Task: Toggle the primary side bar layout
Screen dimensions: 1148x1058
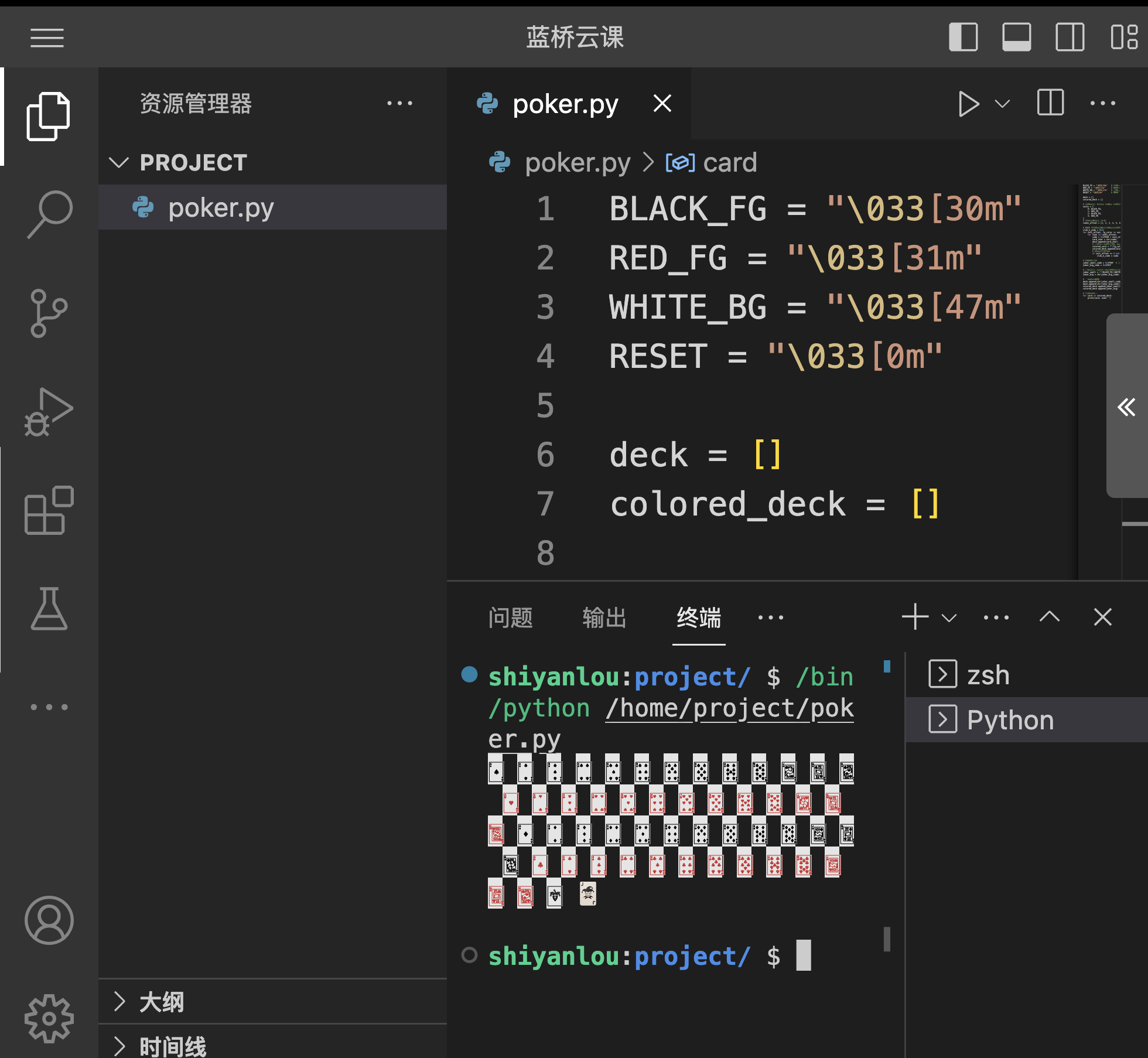Action: point(963,37)
